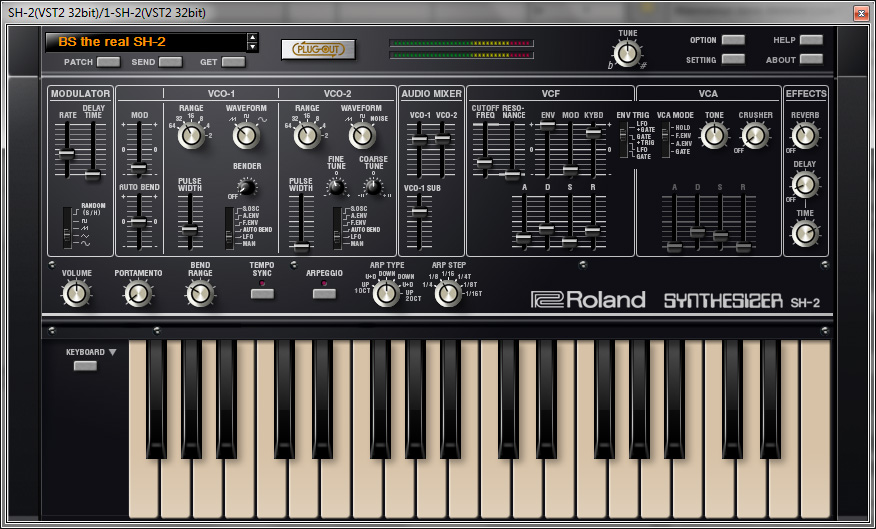Click the mixer VCO-1 level slider
Screen dimensions: 876x529
pyautogui.click(x=420, y=139)
